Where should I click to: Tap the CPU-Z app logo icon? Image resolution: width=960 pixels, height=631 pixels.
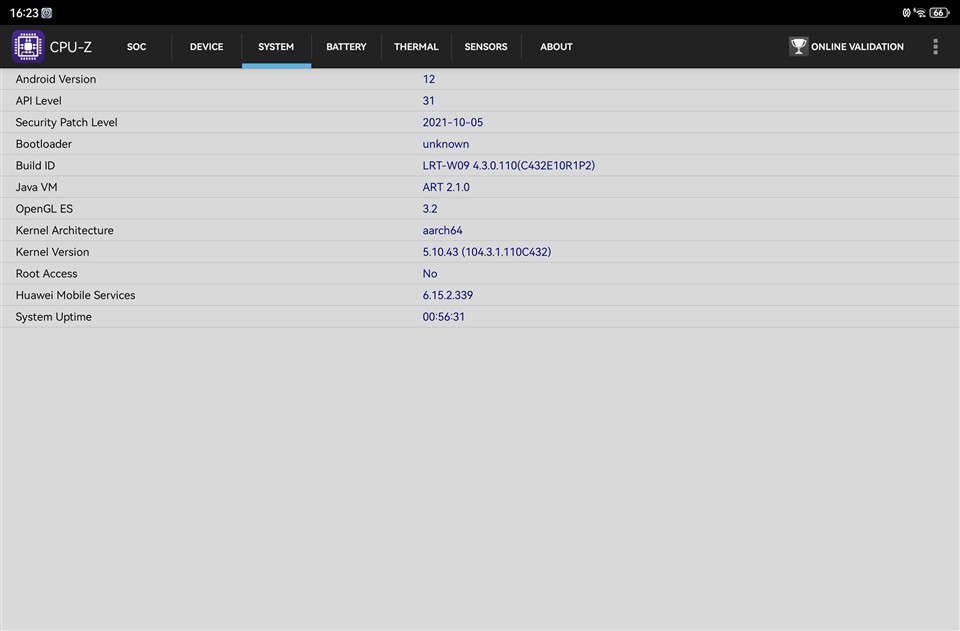[x=28, y=47]
